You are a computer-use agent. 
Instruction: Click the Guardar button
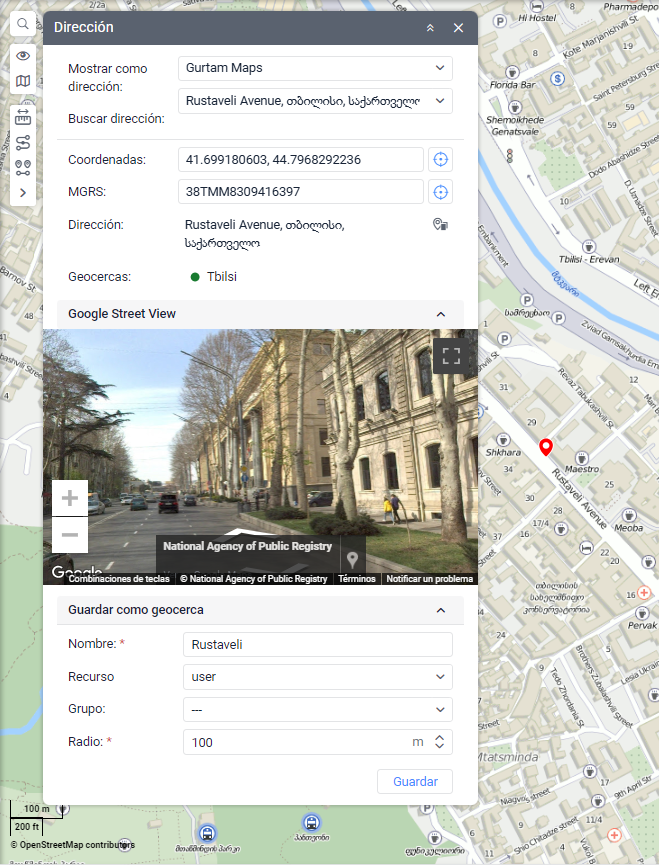[414, 781]
